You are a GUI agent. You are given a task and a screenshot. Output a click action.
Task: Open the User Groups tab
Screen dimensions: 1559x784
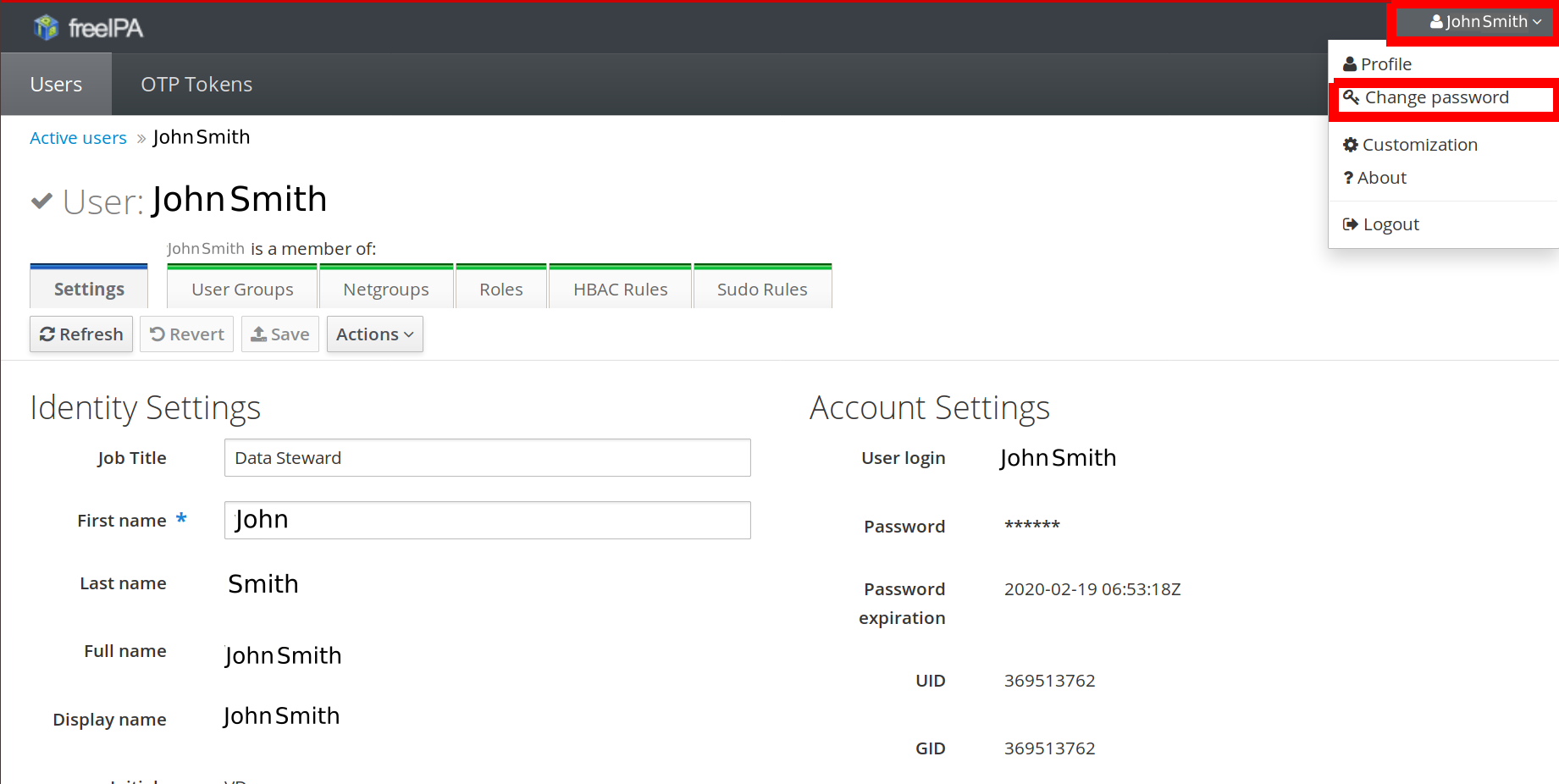242,289
